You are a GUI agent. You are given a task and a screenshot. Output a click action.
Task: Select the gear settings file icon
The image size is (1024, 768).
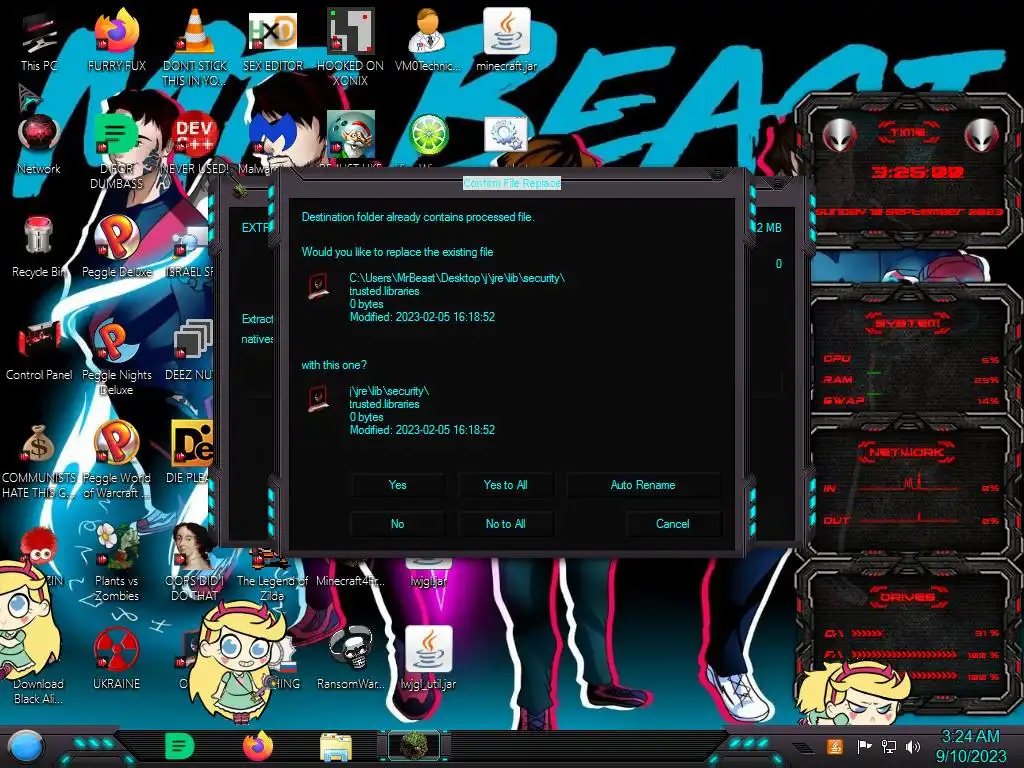[x=506, y=135]
